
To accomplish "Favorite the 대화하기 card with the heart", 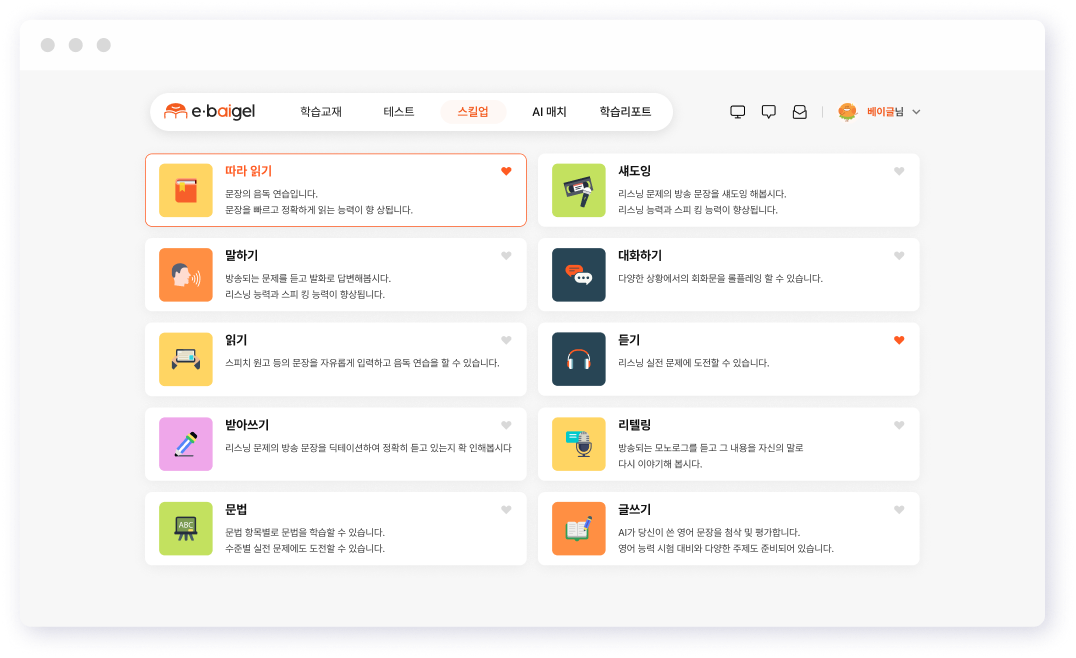I will click(x=899, y=256).
